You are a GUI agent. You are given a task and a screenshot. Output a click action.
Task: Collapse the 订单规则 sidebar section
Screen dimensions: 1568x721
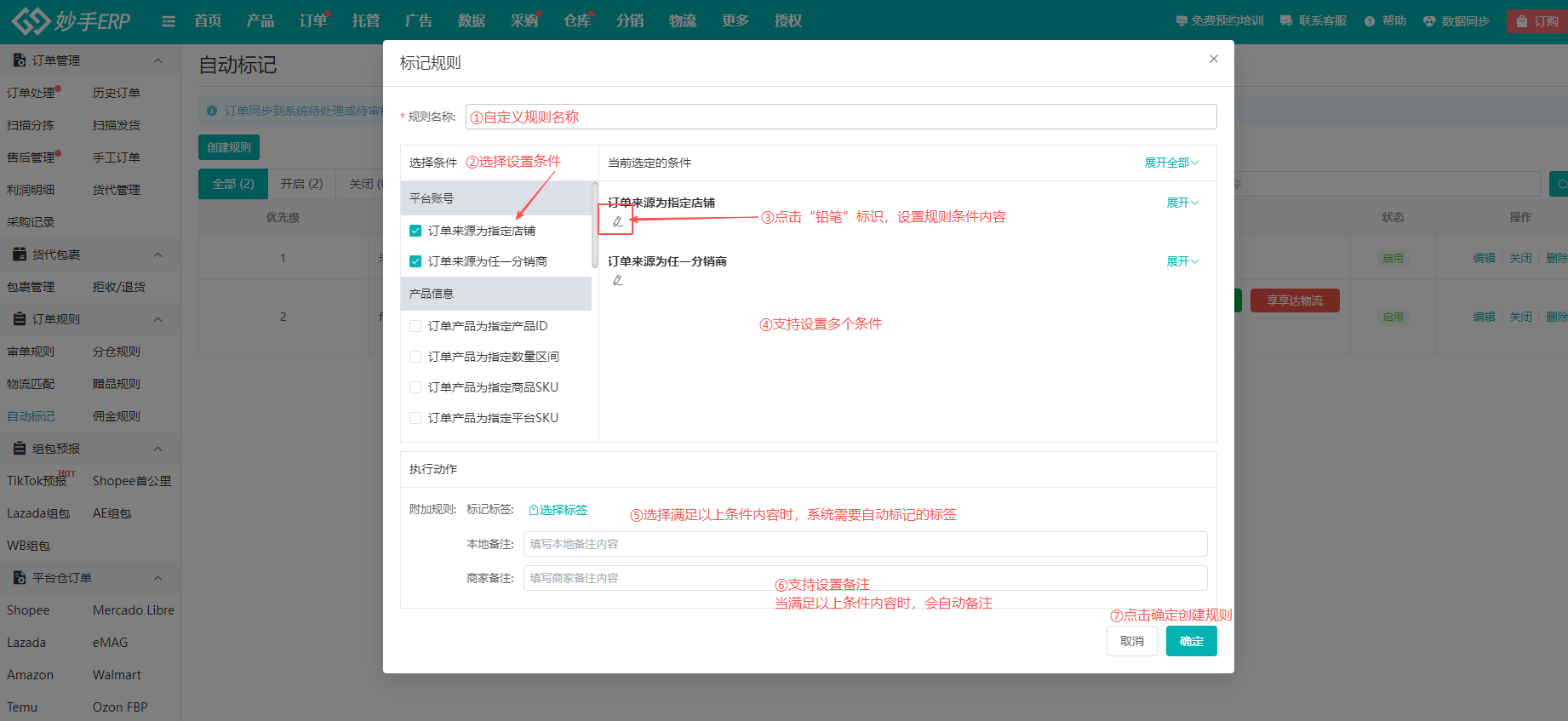point(157,319)
